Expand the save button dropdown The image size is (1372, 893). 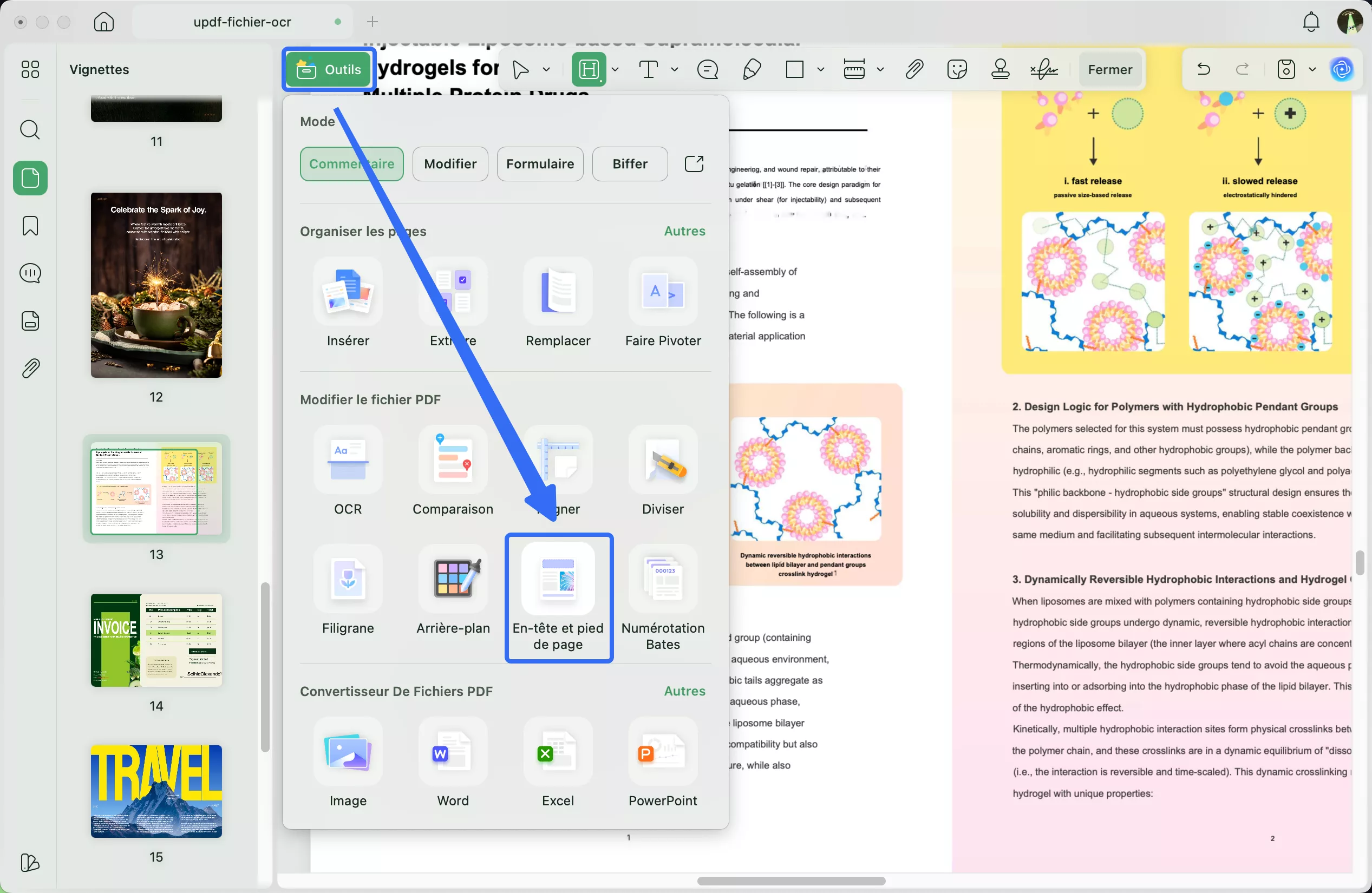pyautogui.click(x=1312, y=69)
